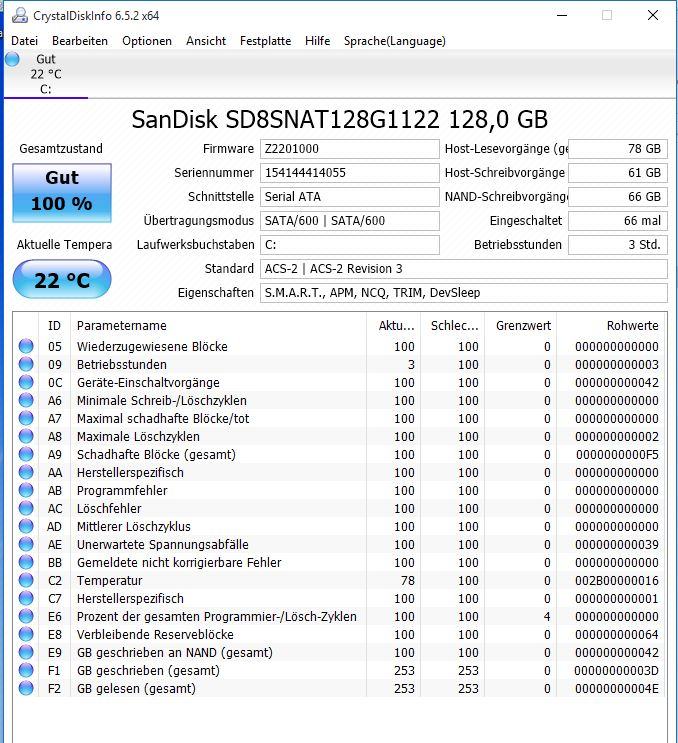Click status orb of Löschfehler row
The height and width of the screenshot is (743, 678).
[26, 508]
